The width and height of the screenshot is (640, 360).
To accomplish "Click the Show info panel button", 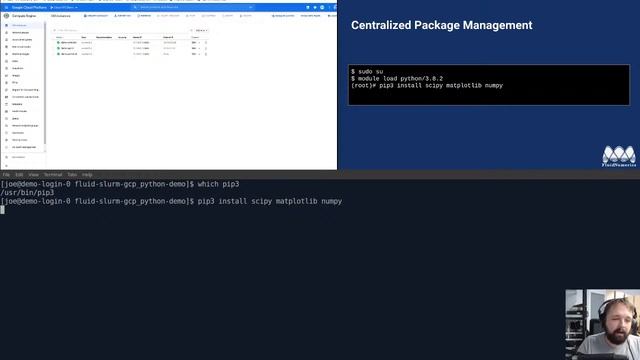I will (x=311, y=16).
